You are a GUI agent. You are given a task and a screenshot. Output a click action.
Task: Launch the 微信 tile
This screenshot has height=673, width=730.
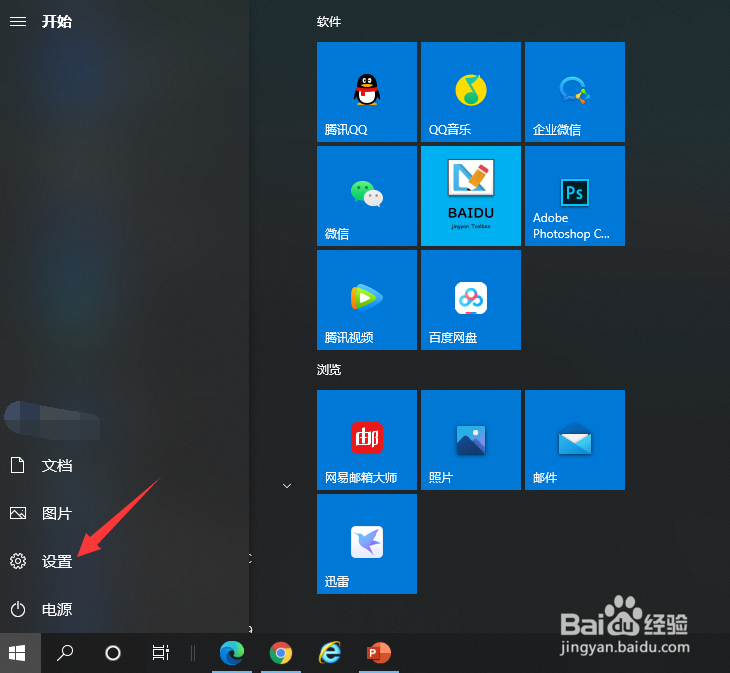[367, 196]
